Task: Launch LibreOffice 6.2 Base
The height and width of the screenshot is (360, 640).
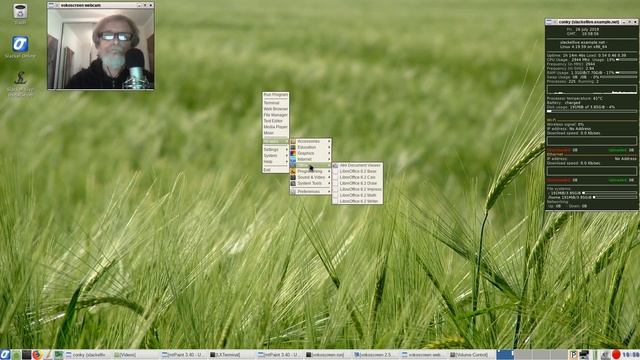Action: coord(357,171)
